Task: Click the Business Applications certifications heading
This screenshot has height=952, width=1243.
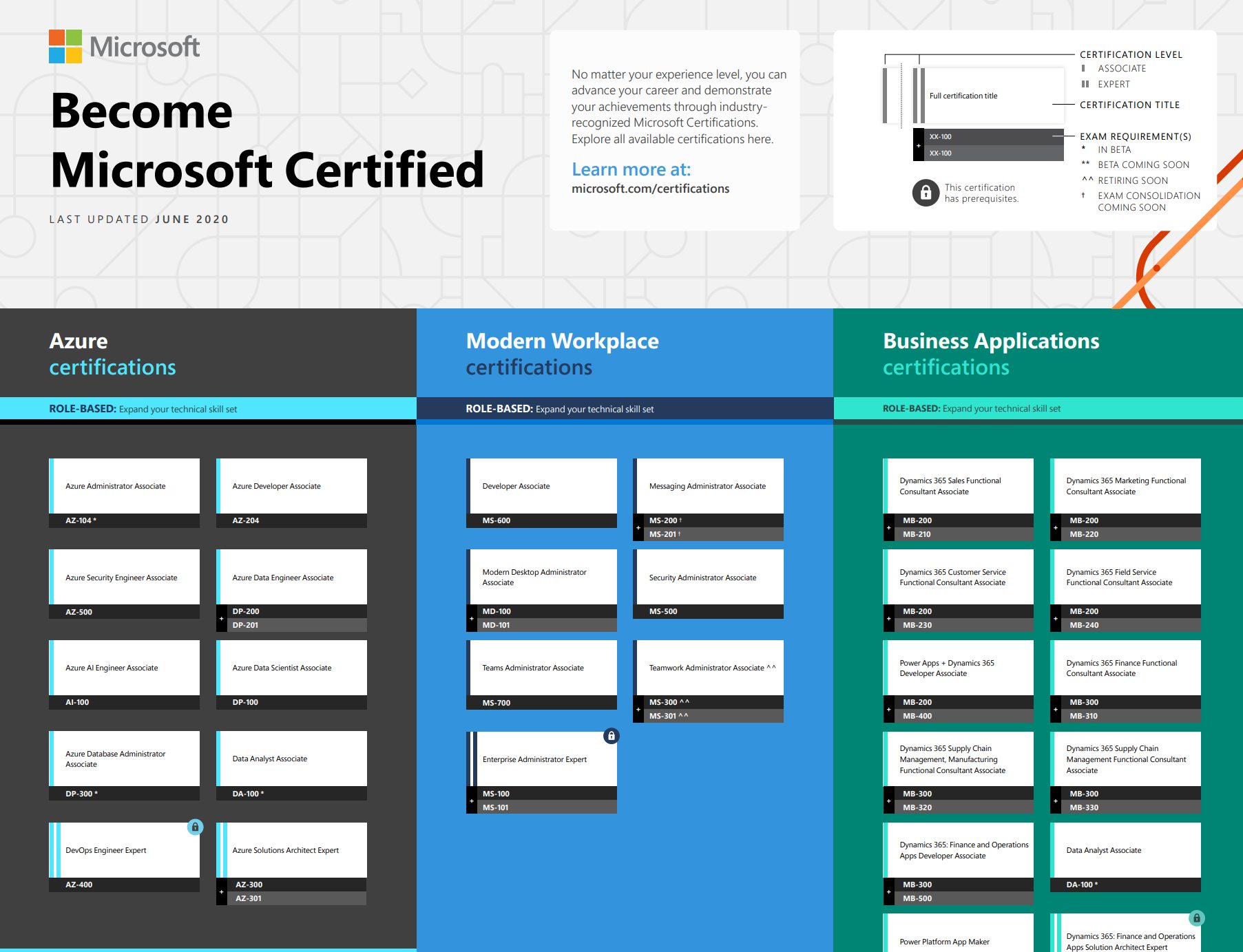Action: (990, 354)
